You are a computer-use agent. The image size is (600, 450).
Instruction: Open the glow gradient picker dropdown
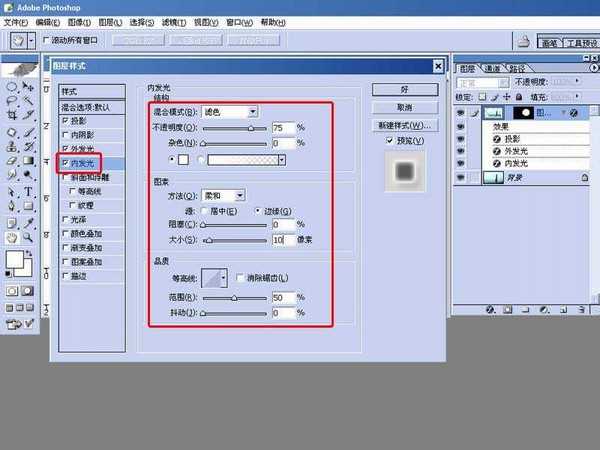[282, 160]
